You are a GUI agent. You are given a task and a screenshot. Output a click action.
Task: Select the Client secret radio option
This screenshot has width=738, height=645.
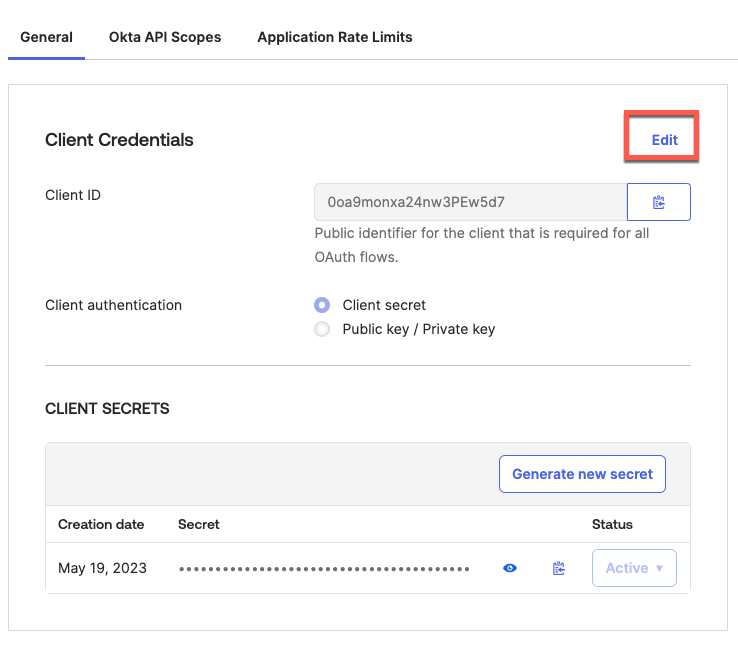click(322, 305)
